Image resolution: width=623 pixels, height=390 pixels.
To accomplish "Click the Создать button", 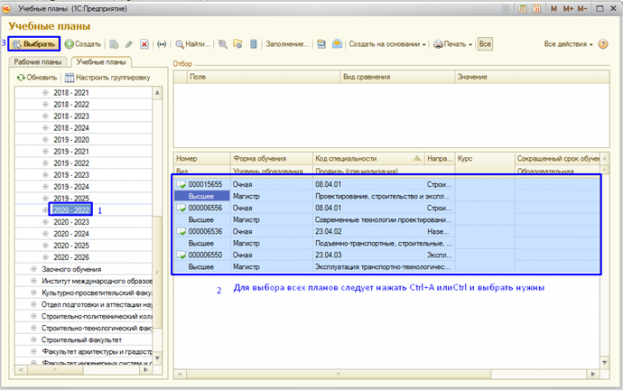I will coord(83,44).
